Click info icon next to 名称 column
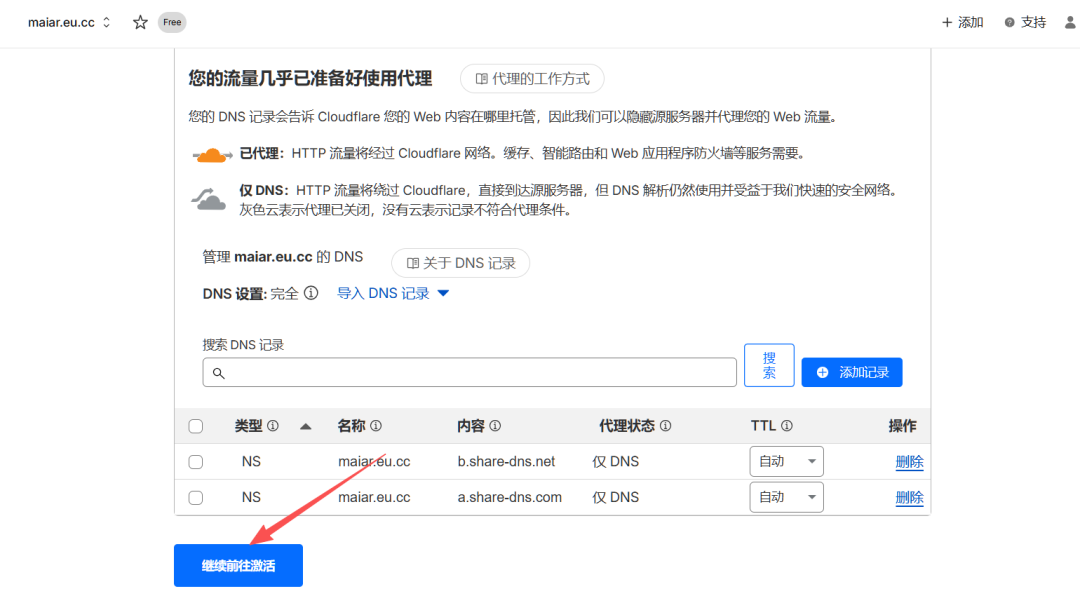This screenshot has width=1080, height=603. 376,426
